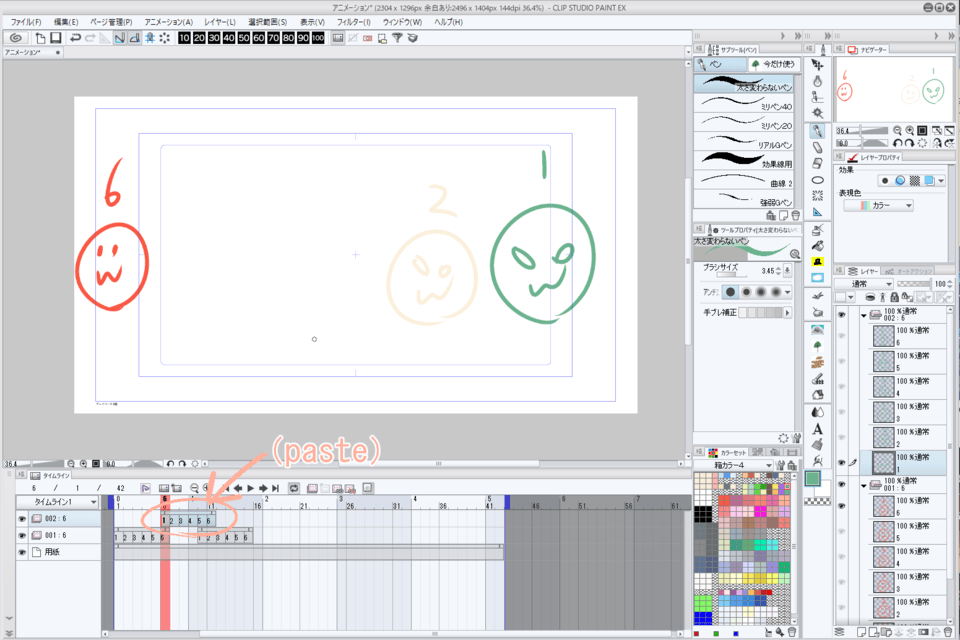Click the Save floppy disk icon

click(x=56, y=38)
